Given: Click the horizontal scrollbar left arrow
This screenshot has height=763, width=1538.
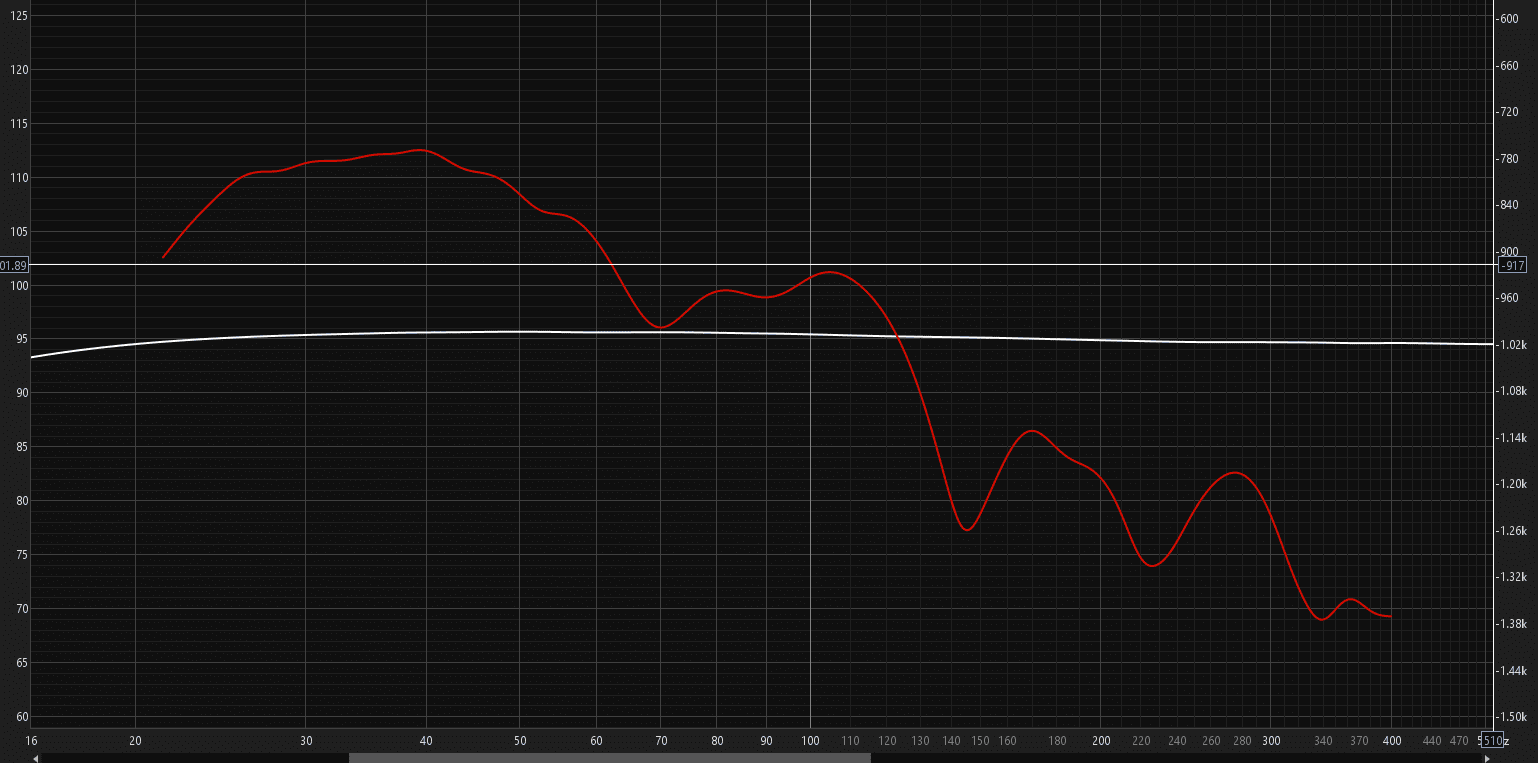Looking at the screenshot, I should click(x=36, y=758).
